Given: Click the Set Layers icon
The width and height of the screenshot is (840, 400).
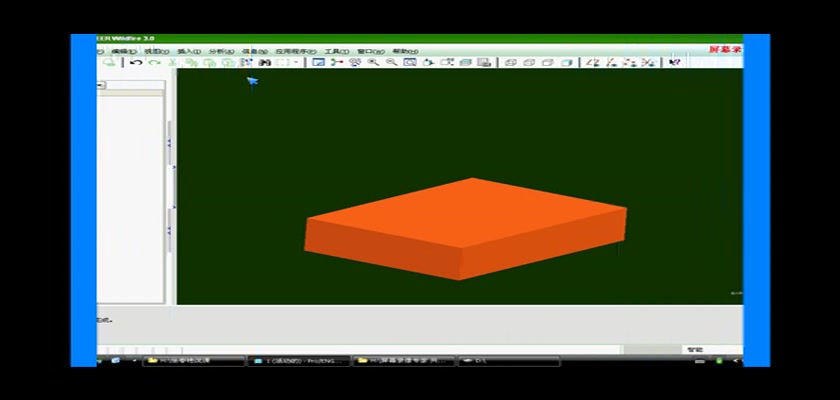Looking at the screenshot, I should click(x=466, y=63).
